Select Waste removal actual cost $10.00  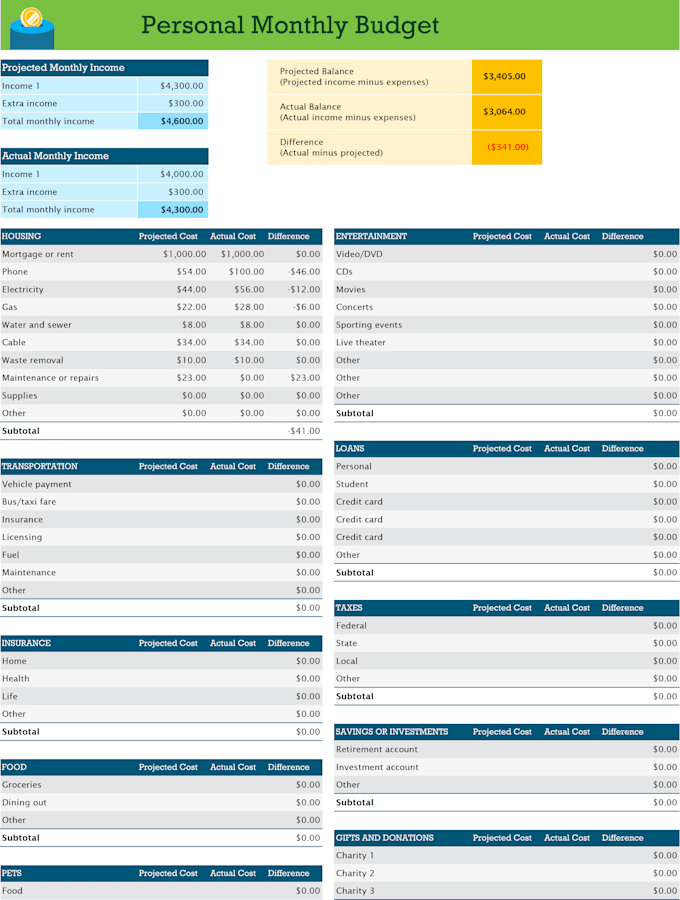click(x=249, y=360)
